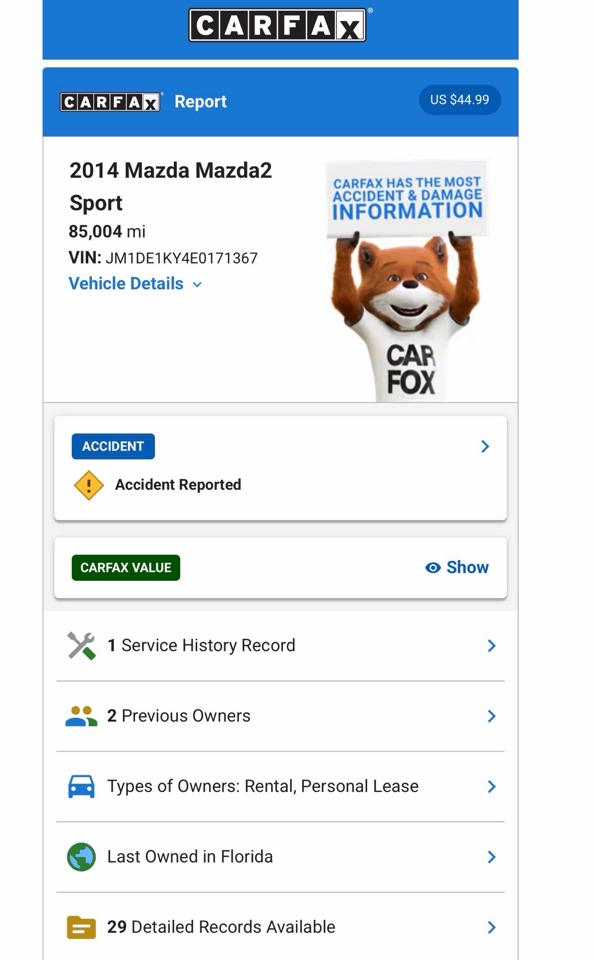Image resolution: width=594 pixels, height=960 pixels.
Task: Click the Car Fox mascot image
Action: [407, 280]
